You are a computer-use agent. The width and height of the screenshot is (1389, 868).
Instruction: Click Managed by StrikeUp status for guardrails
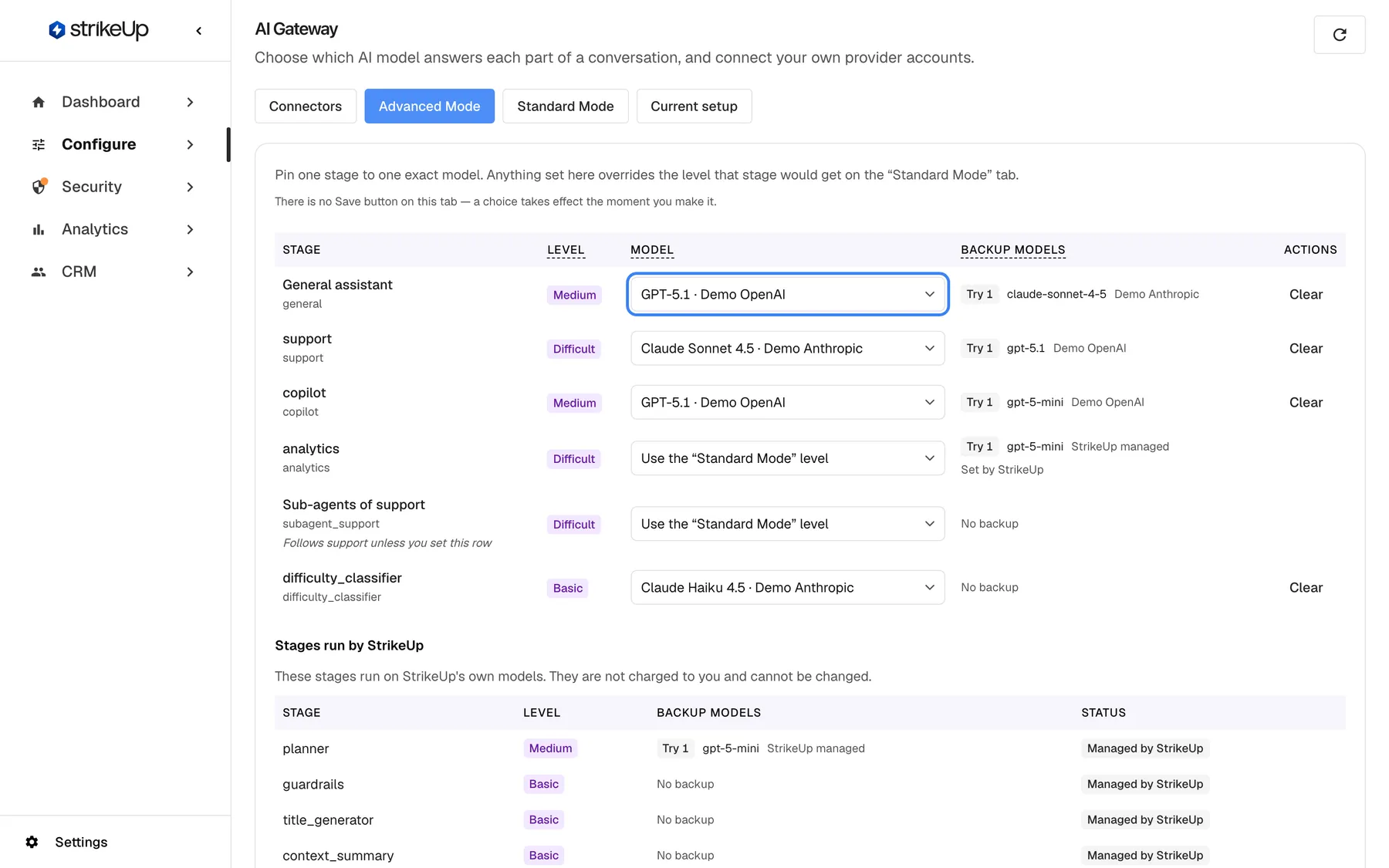[1145, 784]
